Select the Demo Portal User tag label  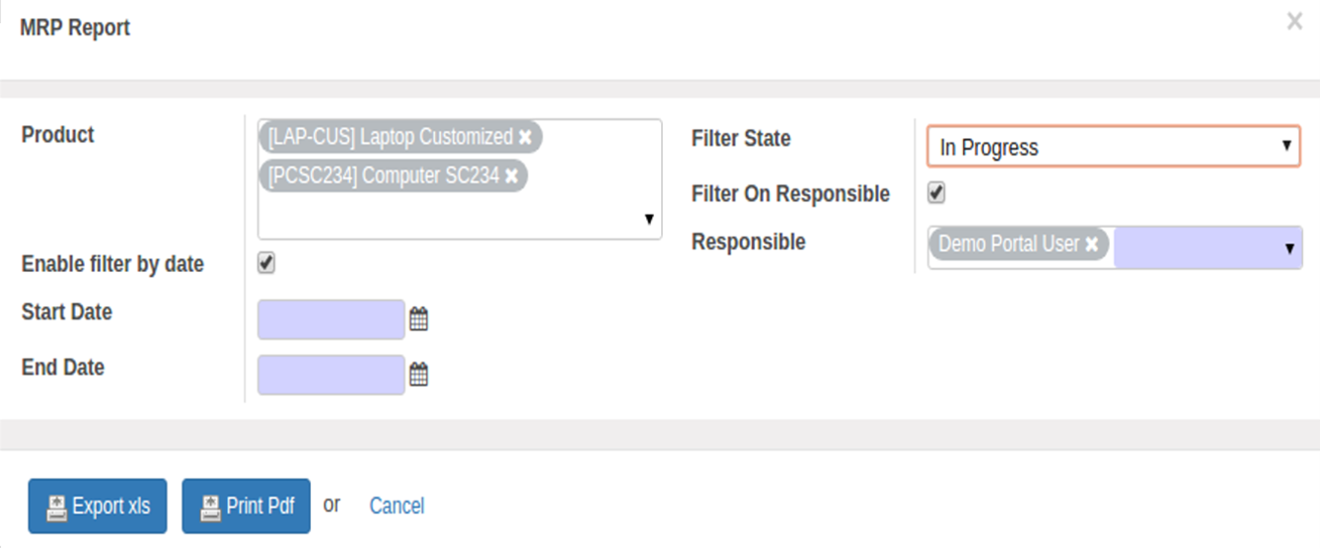tap(1009, 244)
